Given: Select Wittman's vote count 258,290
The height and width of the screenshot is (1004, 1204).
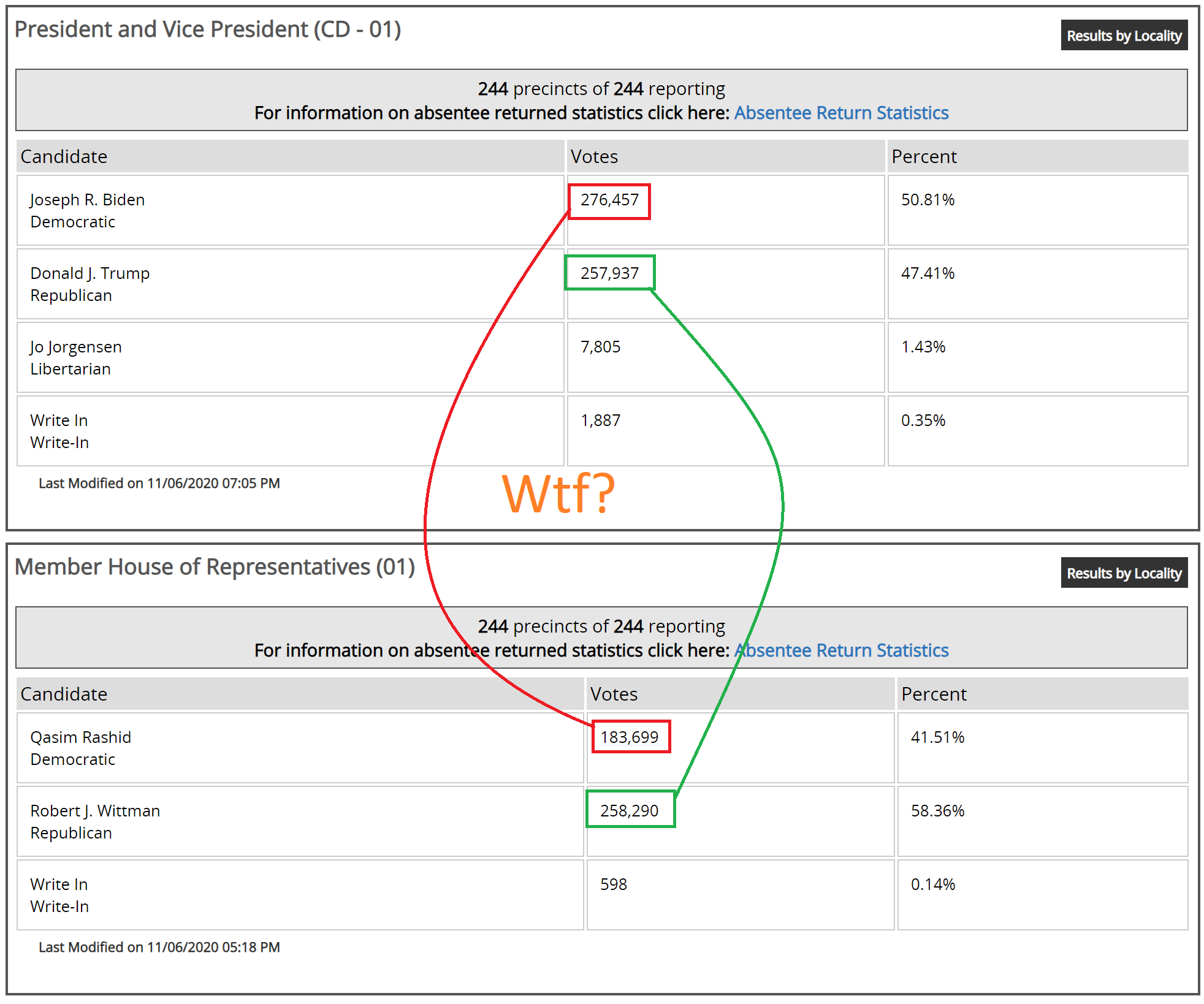Looking at the screenshot, I should (x=629, y=811).
